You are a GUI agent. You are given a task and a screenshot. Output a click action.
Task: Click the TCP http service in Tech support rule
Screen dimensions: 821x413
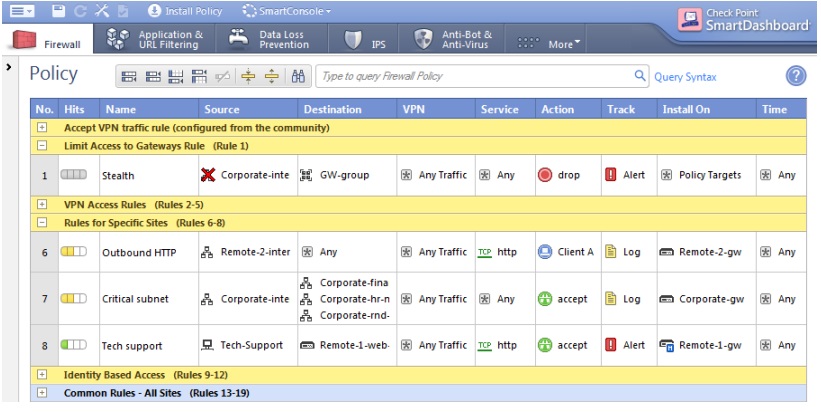(497, 345)
